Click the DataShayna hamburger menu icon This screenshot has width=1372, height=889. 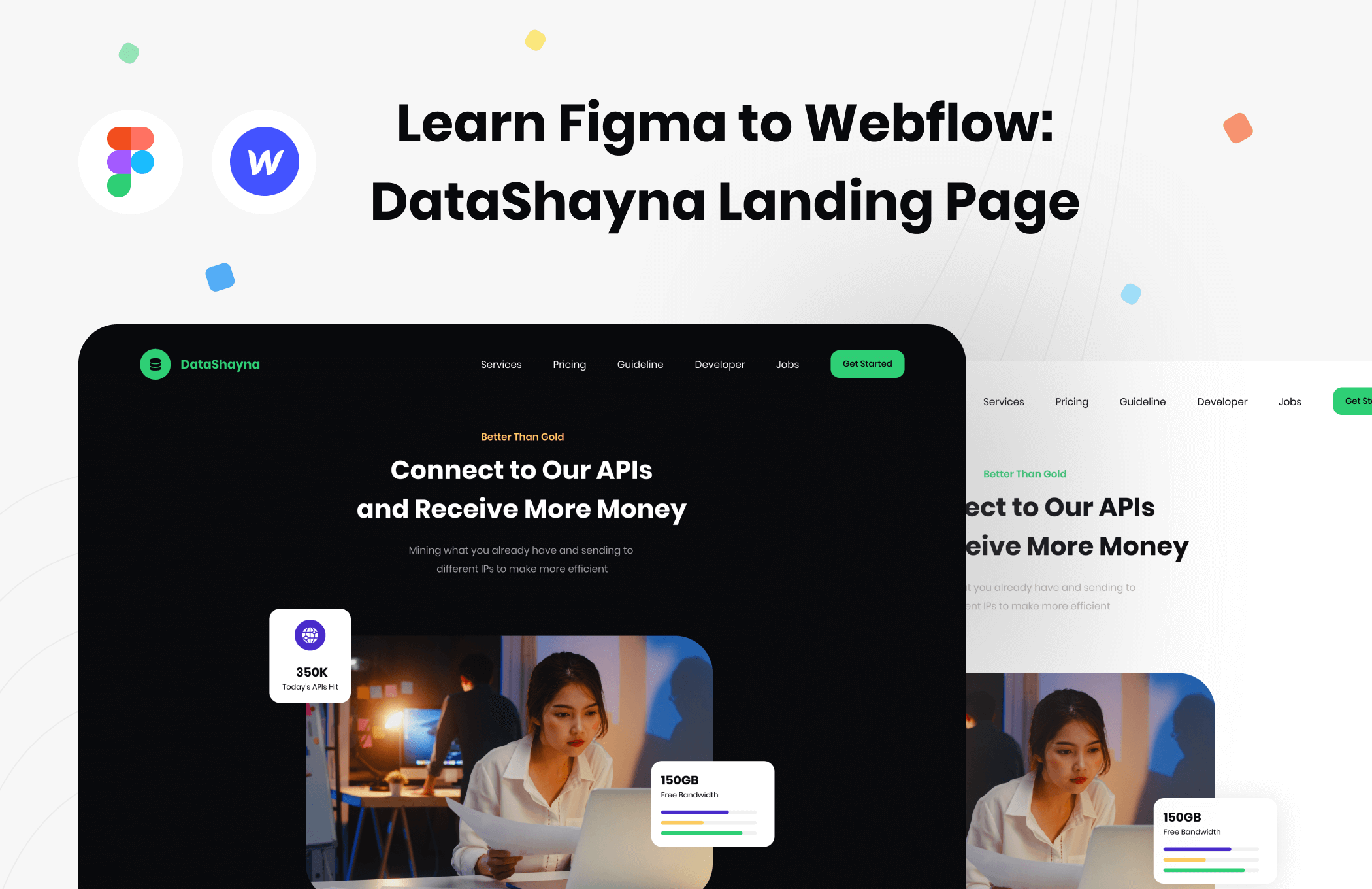pyautogui.click(x=155, y=364)
